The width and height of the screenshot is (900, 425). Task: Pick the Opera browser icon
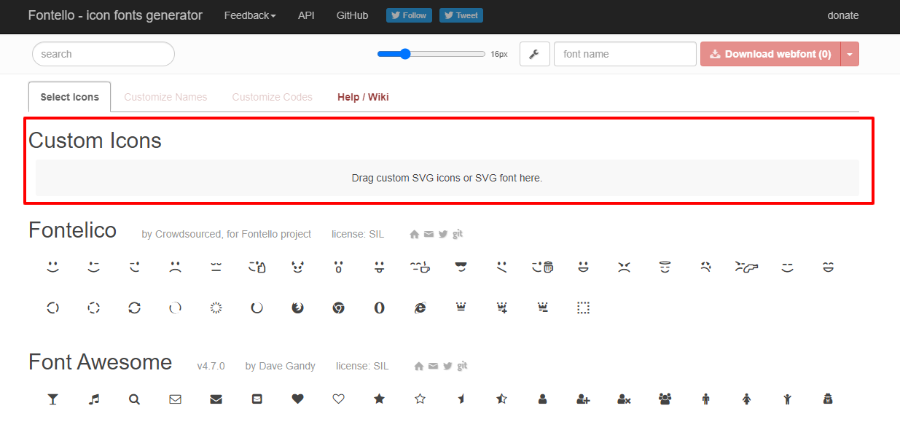pos(379,308)
